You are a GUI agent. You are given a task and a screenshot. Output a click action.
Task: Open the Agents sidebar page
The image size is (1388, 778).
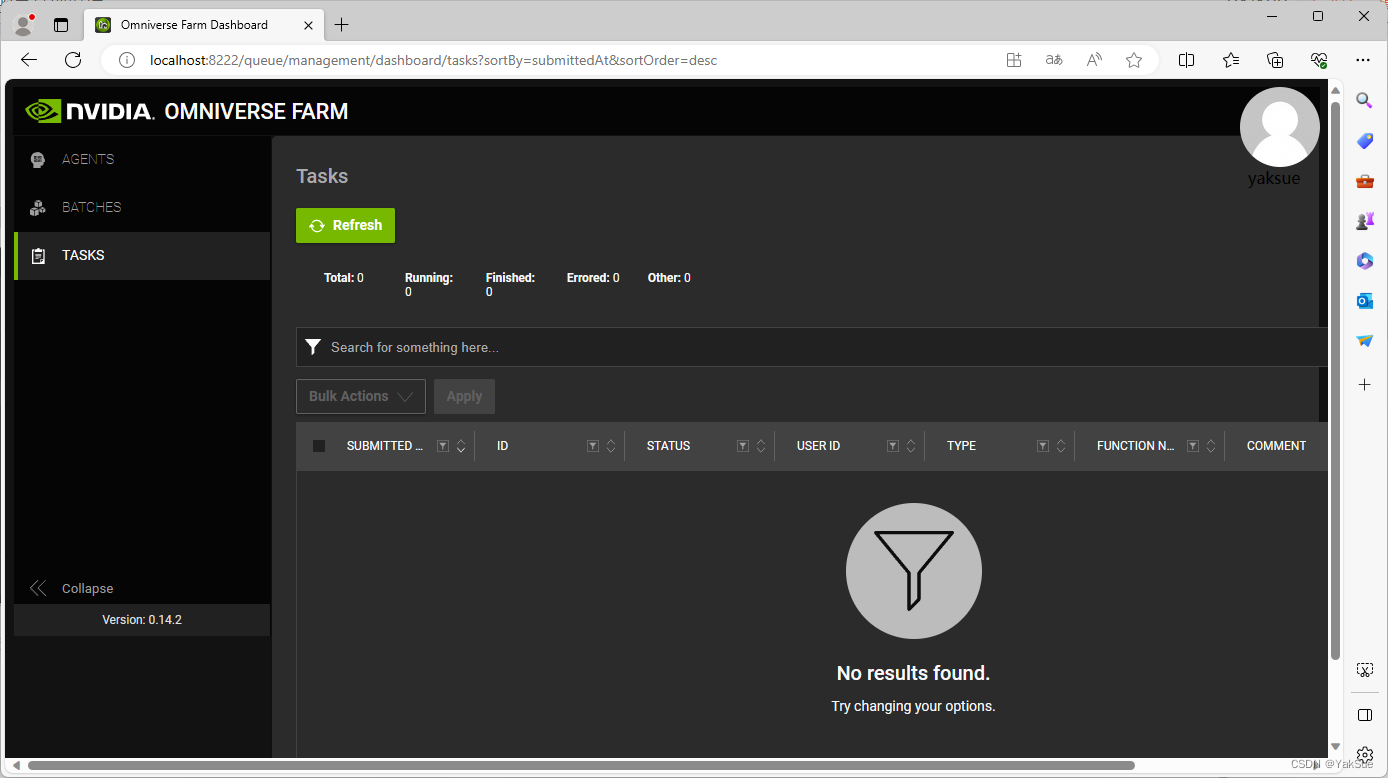click(x=142, y=160)
